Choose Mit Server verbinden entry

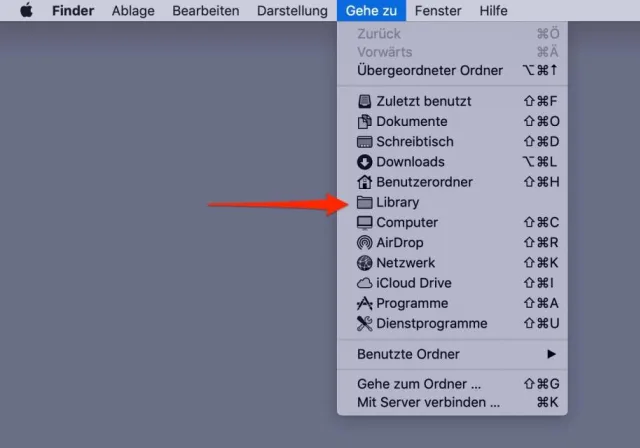tap(428, 402)
